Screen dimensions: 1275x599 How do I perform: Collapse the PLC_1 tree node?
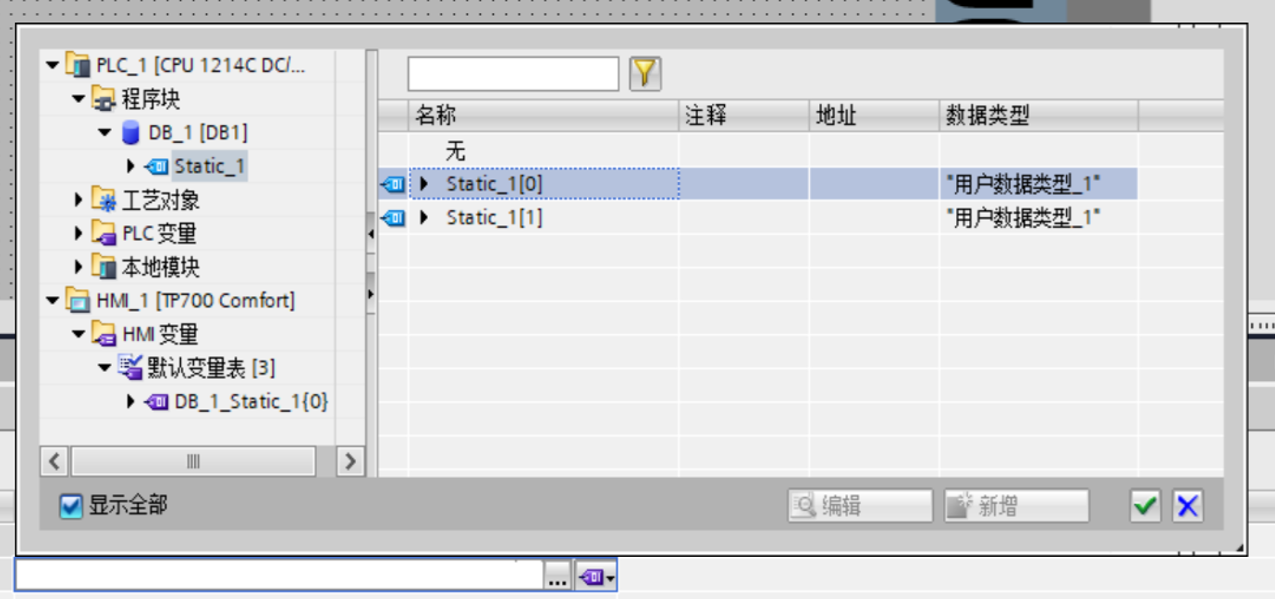pyautogui.click(x=53, y=66)
